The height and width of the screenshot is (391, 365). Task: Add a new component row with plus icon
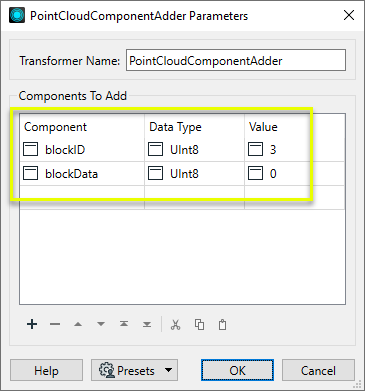click(32, 324)
